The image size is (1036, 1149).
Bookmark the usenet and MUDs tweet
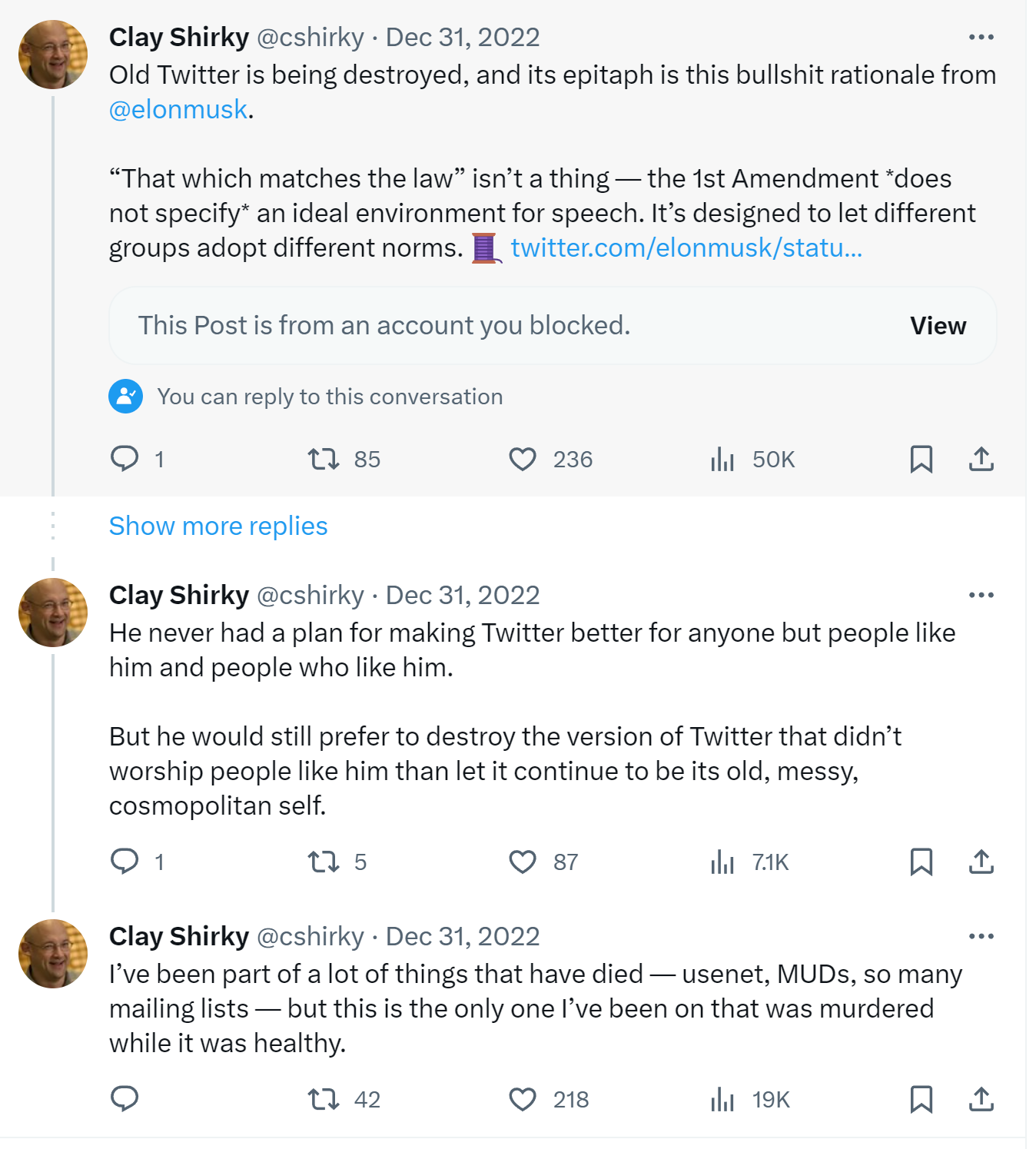coord(921,1099)
